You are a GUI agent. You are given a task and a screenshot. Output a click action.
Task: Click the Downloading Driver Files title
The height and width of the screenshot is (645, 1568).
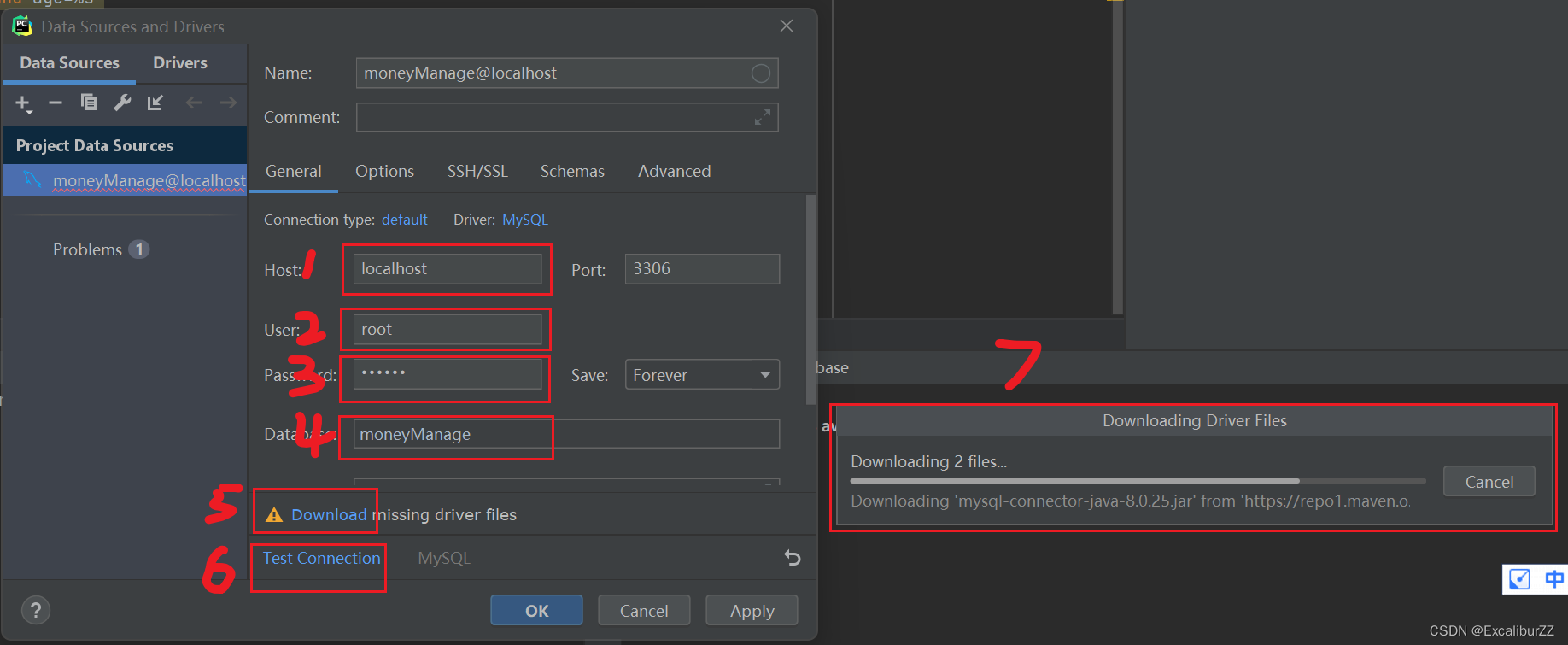(1194, 420)
